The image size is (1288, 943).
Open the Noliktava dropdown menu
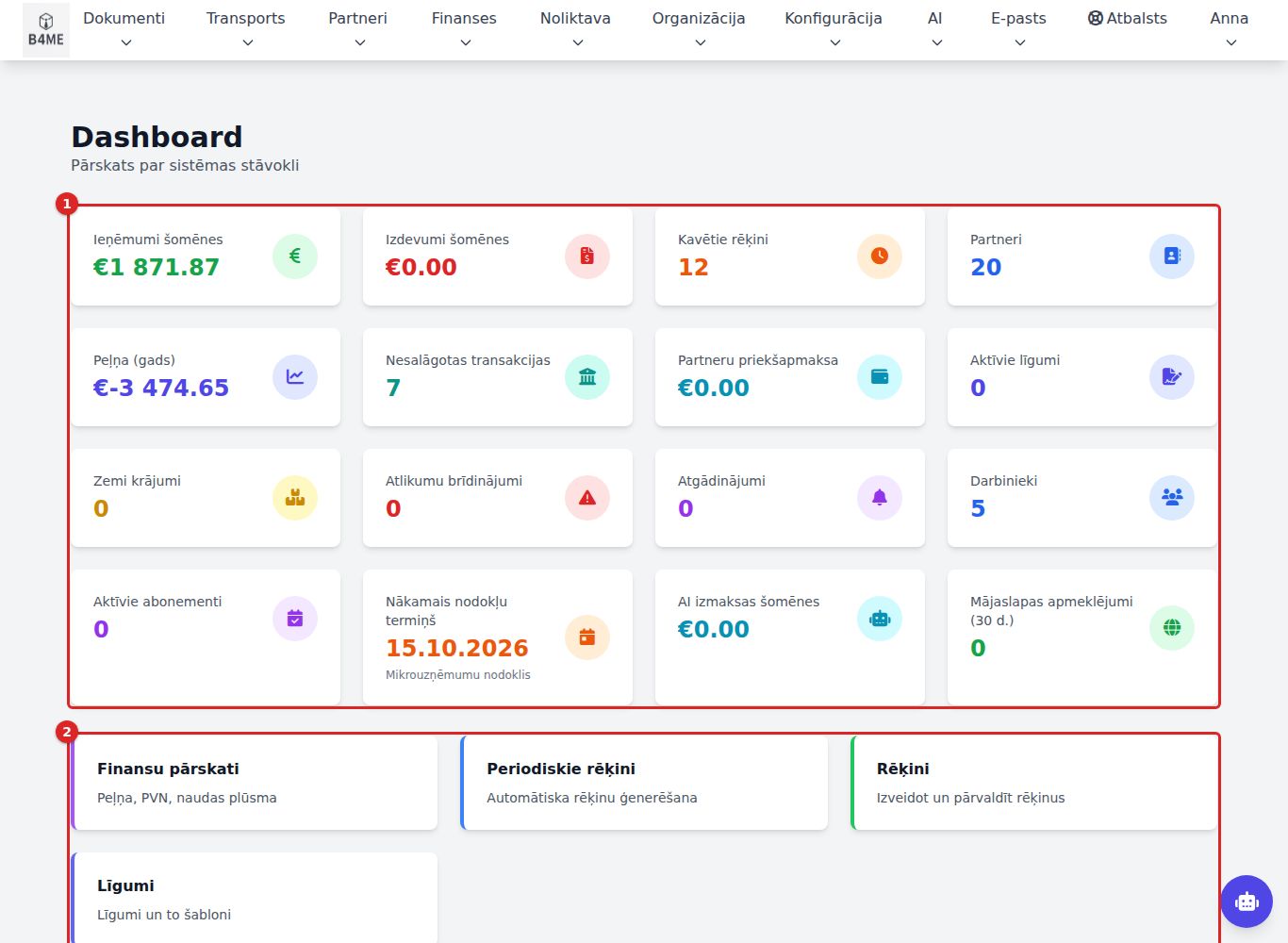(x=575, y=30)
